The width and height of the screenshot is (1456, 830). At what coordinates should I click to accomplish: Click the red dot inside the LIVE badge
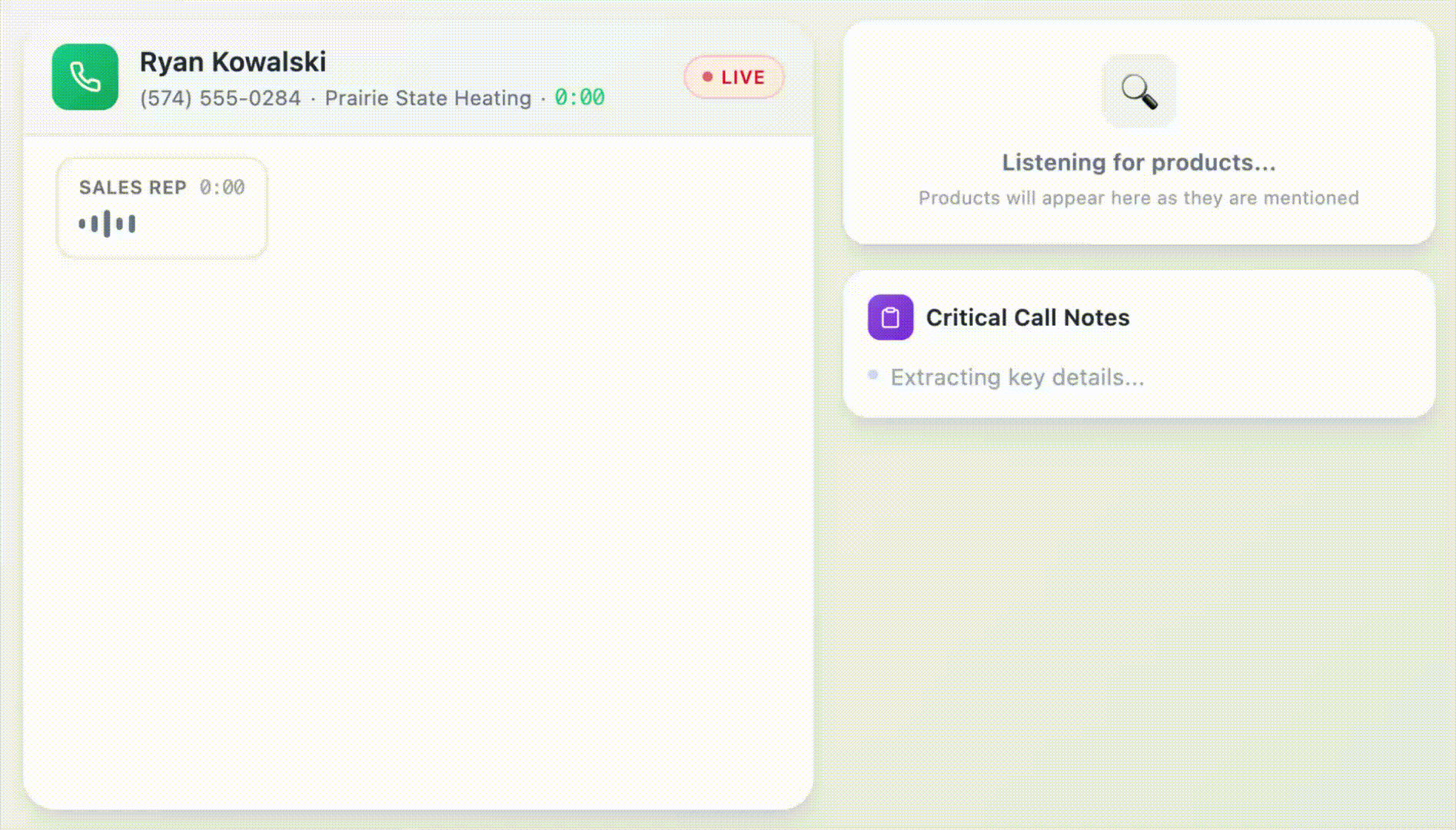coord(708,77)
